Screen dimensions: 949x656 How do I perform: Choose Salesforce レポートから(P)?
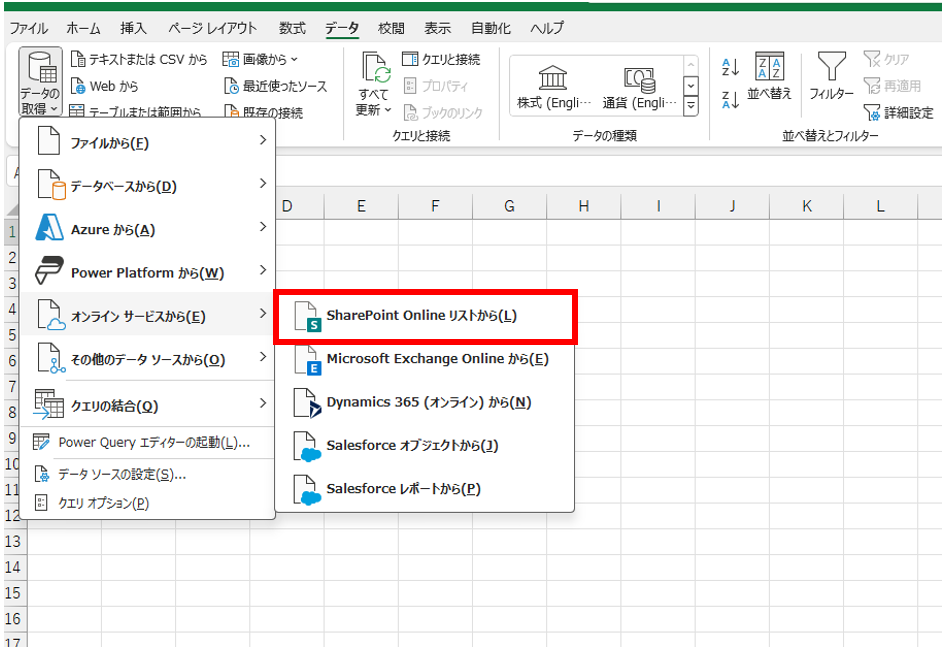pos(425,489)
